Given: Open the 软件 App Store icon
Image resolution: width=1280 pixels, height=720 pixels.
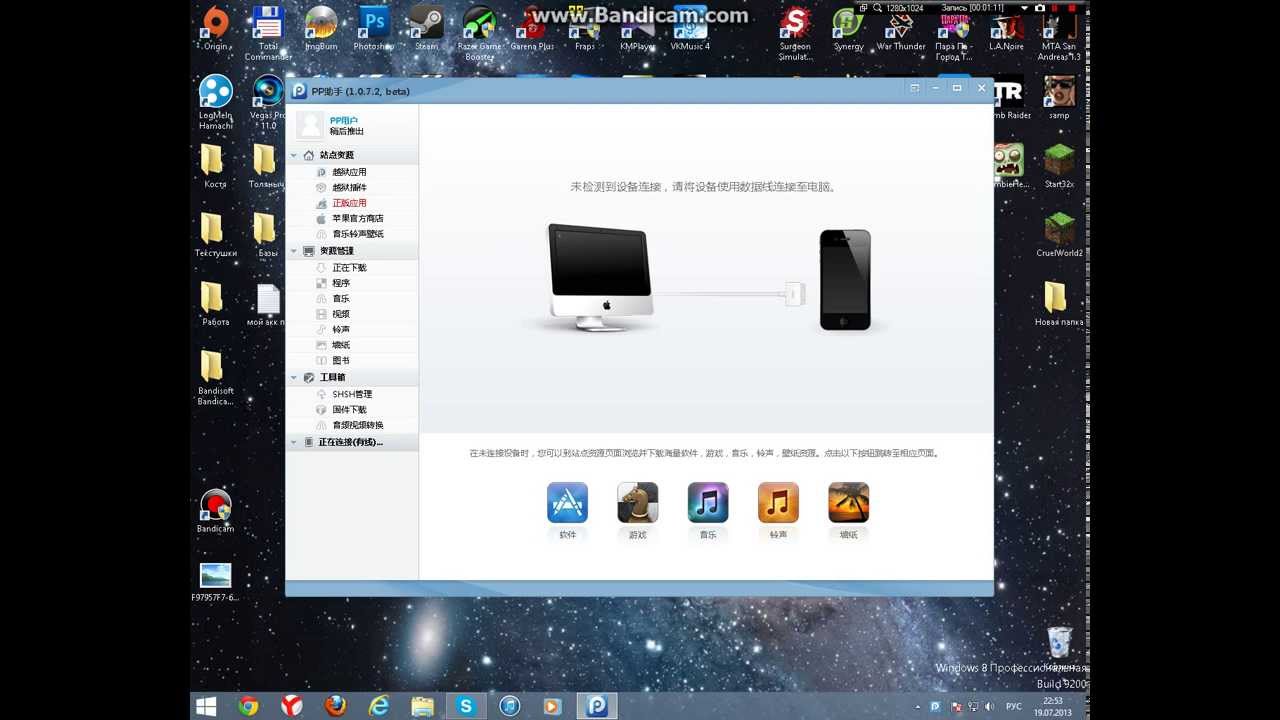Looking at the screenshot, I should [567, 503].
